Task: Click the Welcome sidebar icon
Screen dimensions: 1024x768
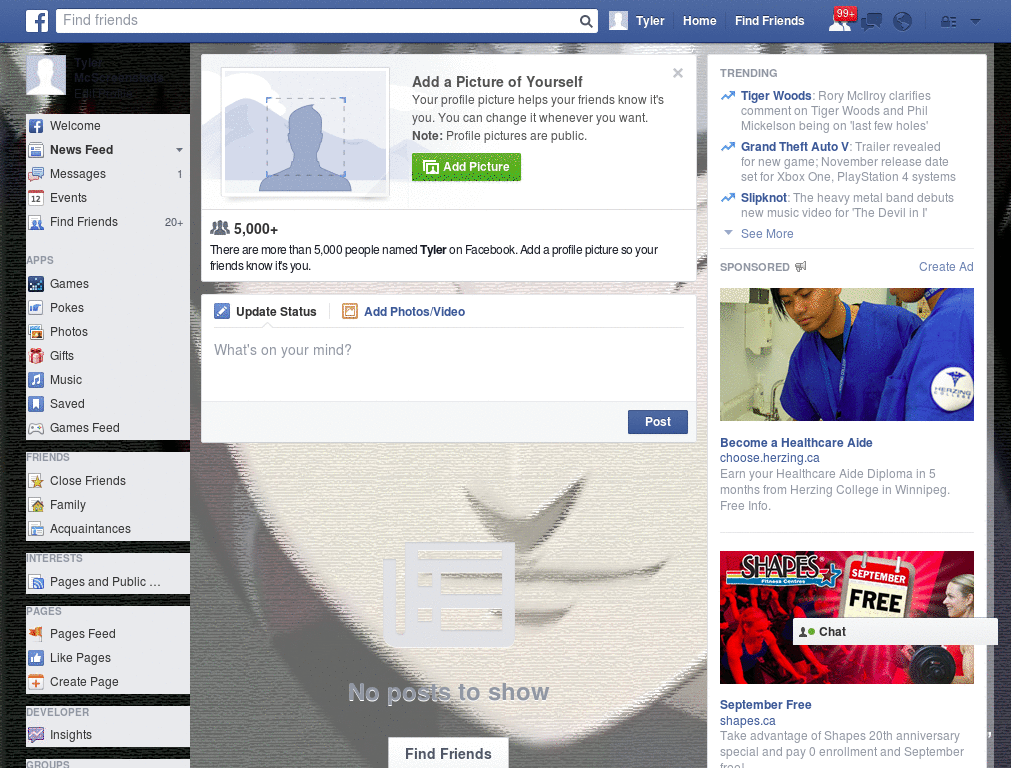Action: [x=36, y=126]
